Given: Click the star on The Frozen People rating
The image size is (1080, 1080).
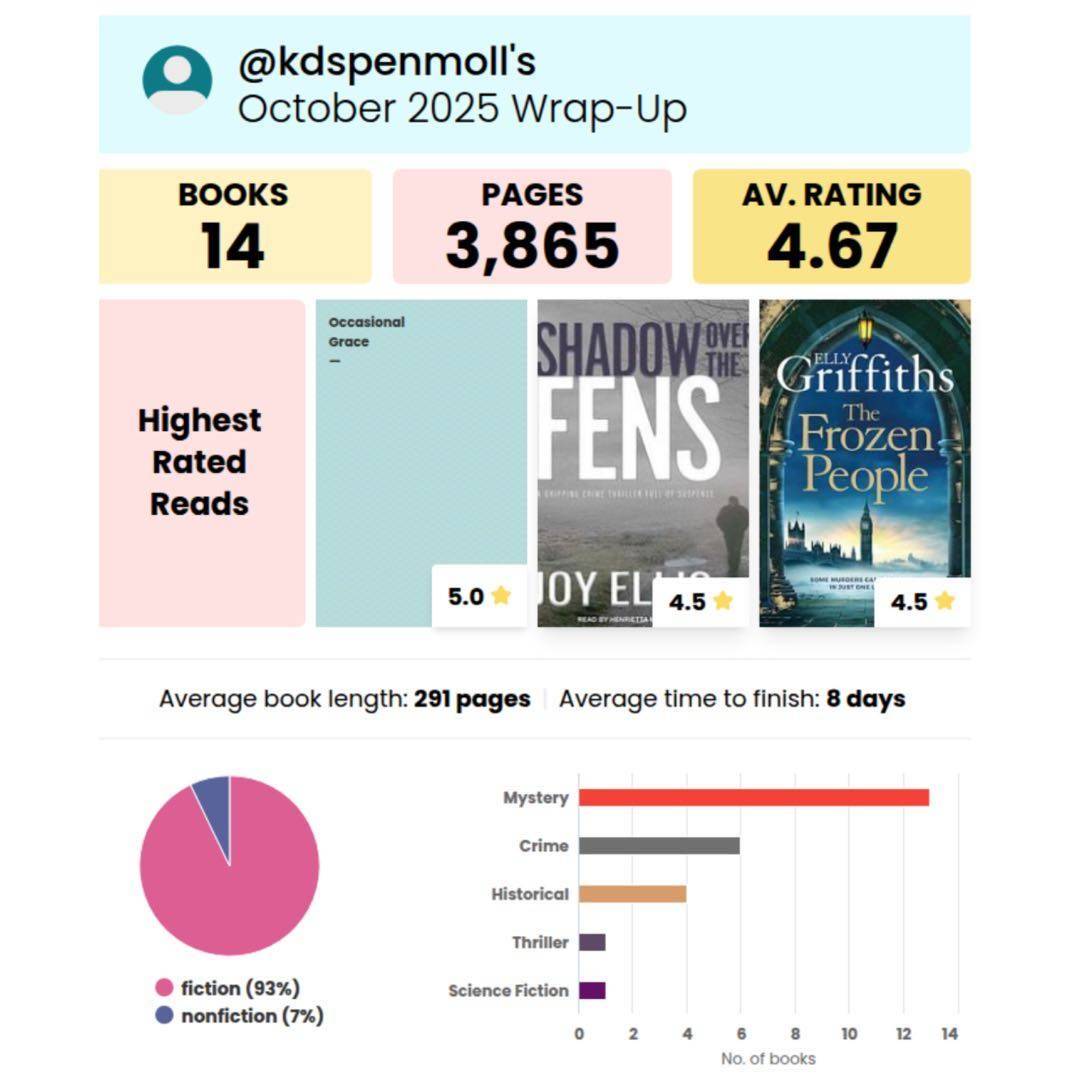Looking at the screenshot, I should click(x=944, y=601).
